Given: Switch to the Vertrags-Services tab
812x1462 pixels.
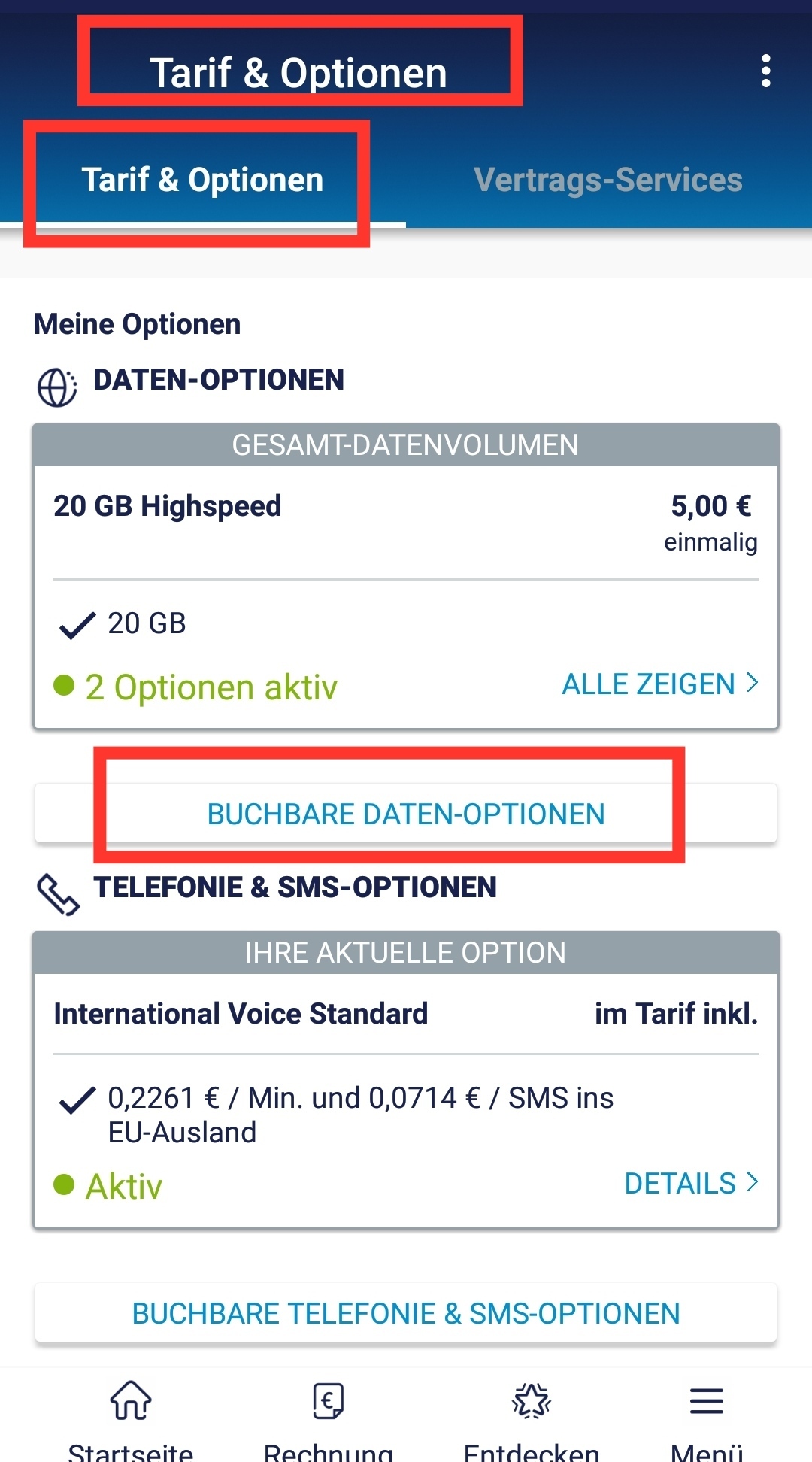Looking at the screenshot, I should [608, 180].
